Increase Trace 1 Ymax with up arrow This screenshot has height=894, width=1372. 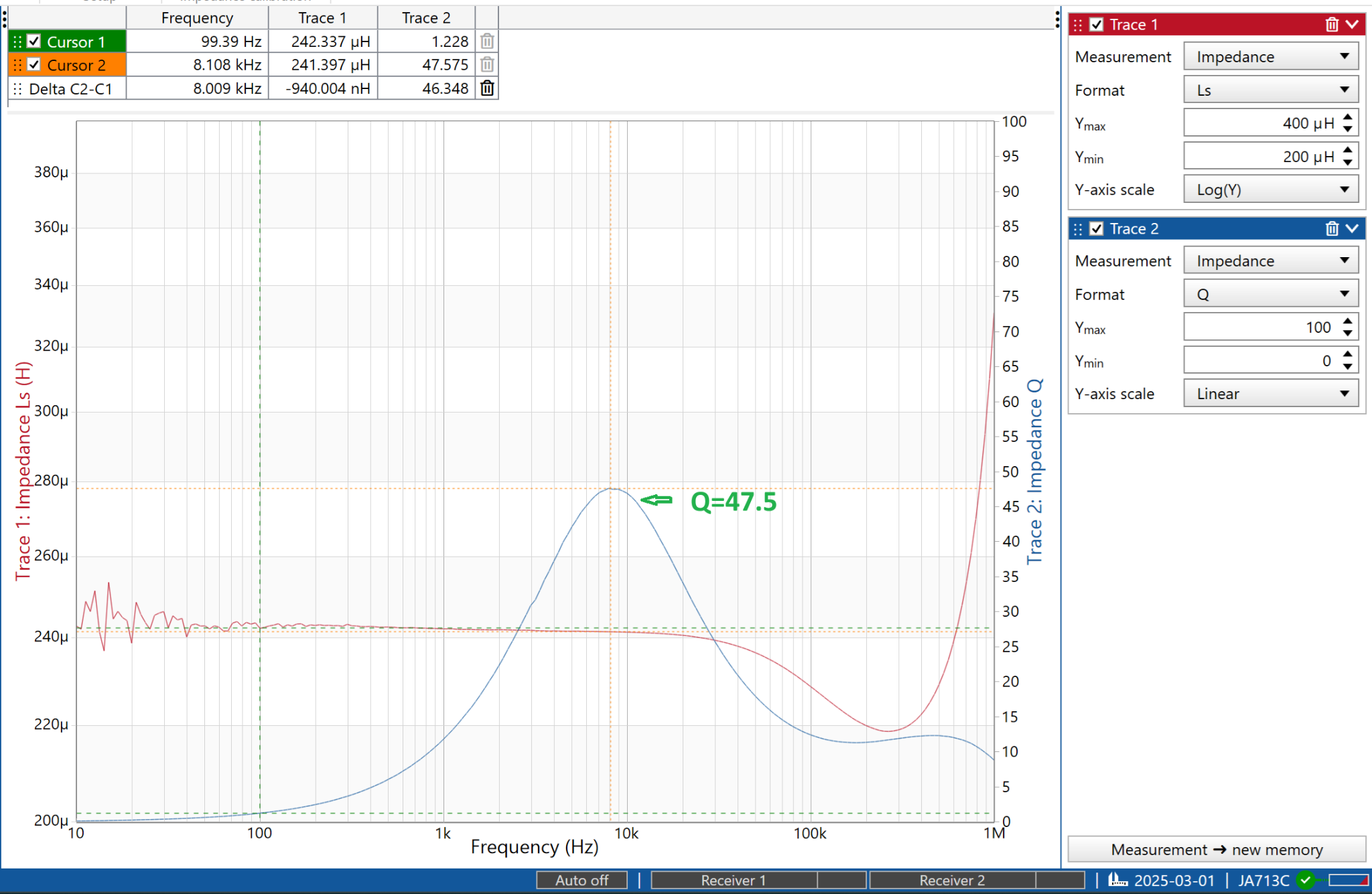pos(1348,117)
